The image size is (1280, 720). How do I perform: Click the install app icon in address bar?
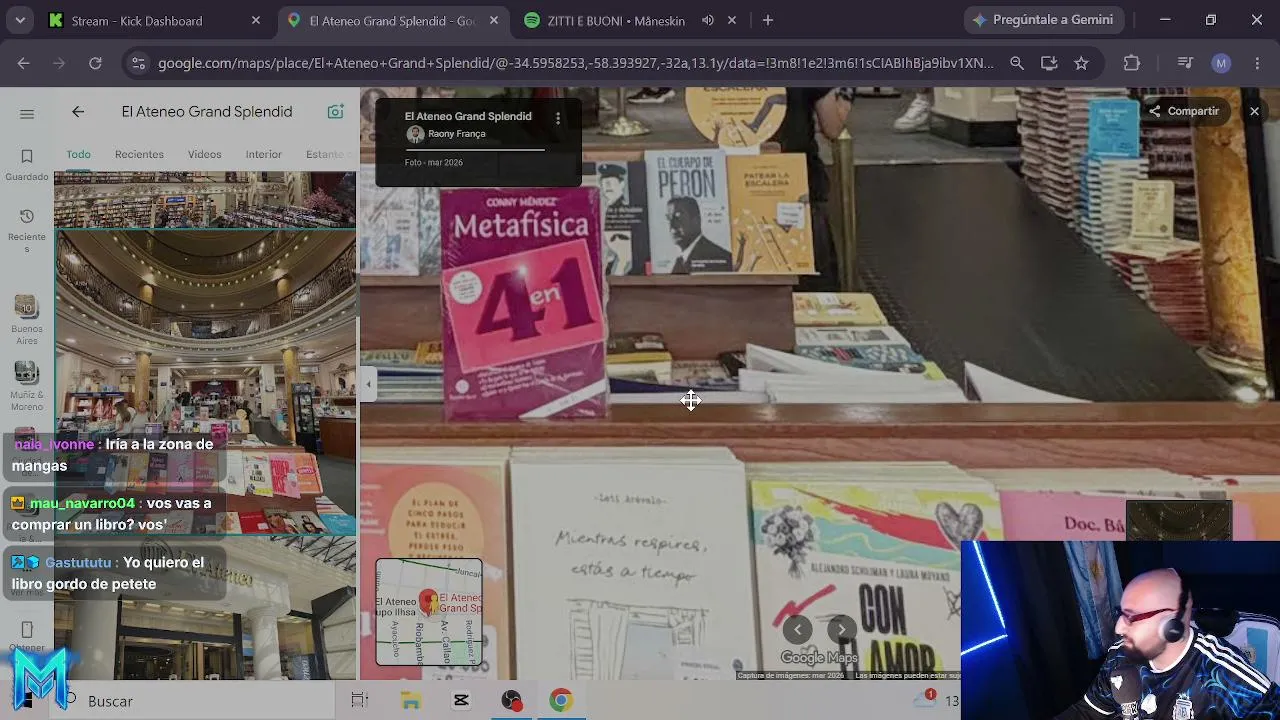1049,63
